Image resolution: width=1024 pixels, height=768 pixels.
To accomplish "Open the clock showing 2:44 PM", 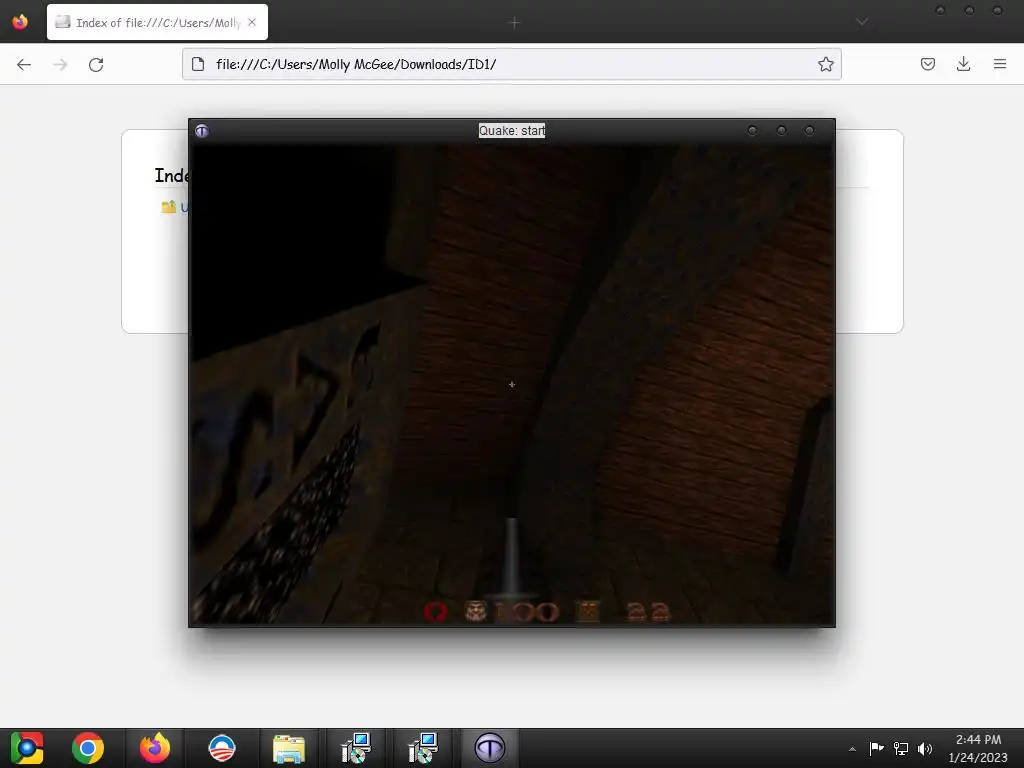I will (x=978, y=748).
